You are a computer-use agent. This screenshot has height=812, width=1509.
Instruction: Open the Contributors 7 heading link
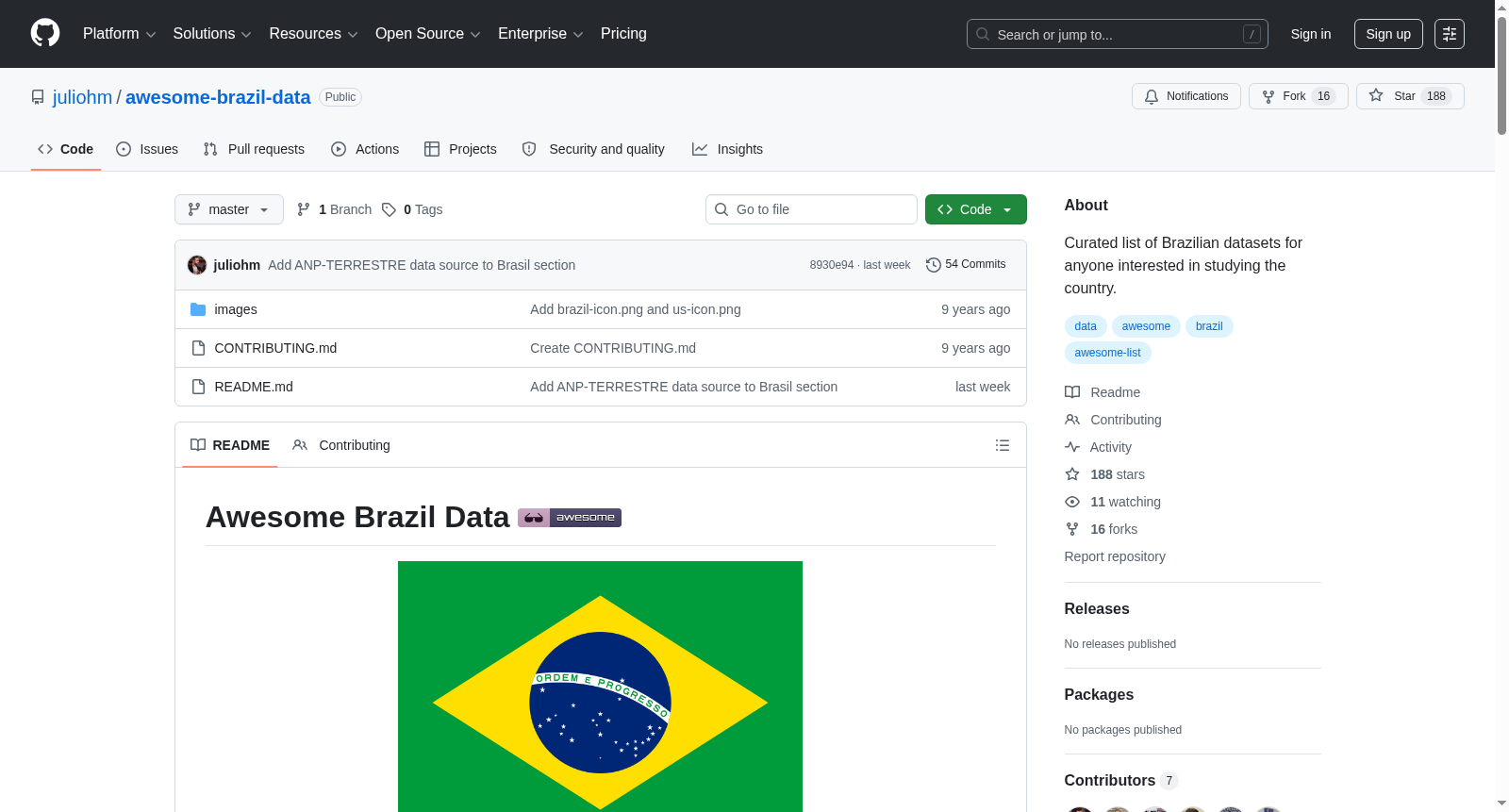coord(1120,781)
